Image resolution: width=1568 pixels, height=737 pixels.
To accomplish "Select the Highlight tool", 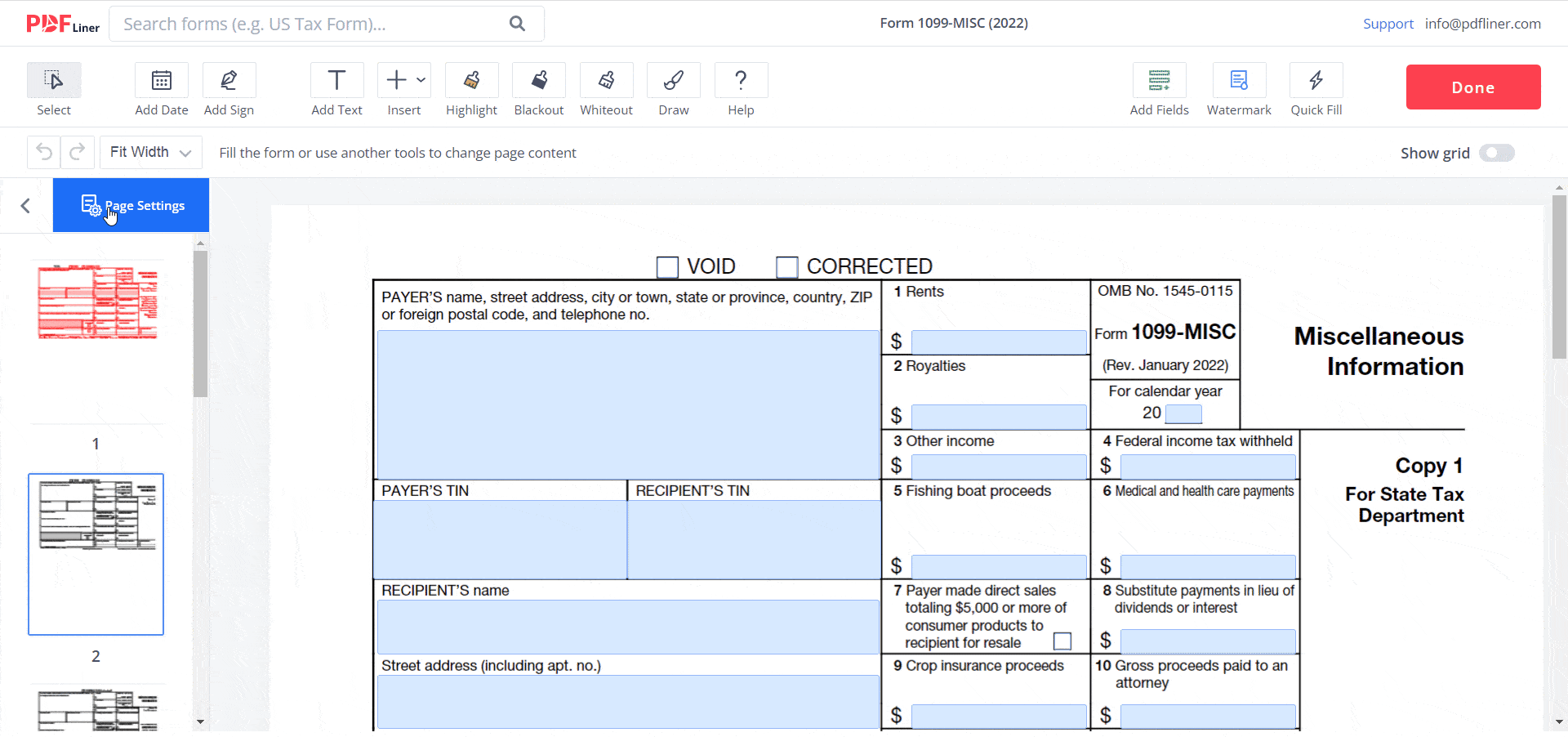I will (471, 80).
